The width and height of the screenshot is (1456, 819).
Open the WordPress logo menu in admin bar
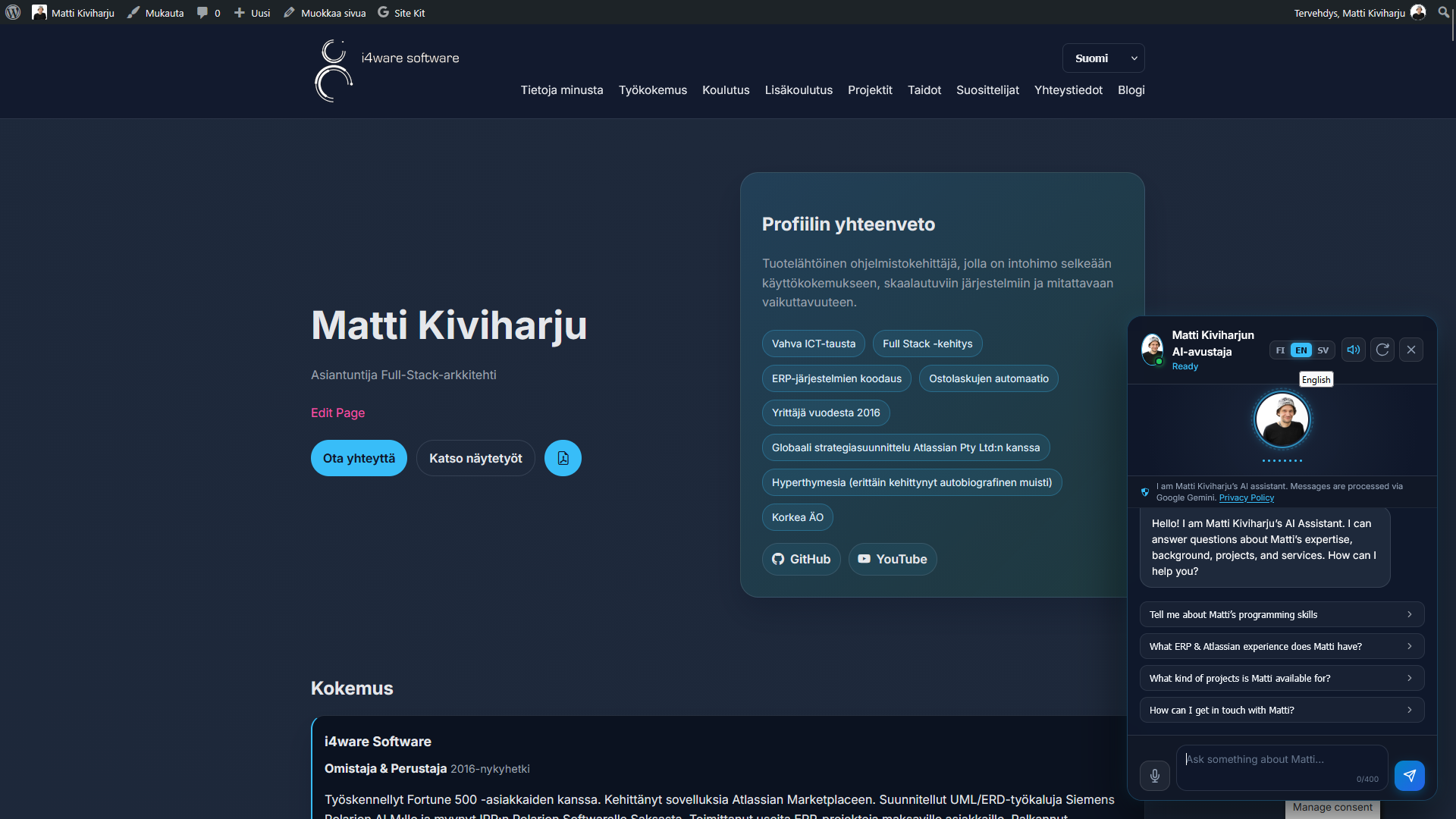13,12
